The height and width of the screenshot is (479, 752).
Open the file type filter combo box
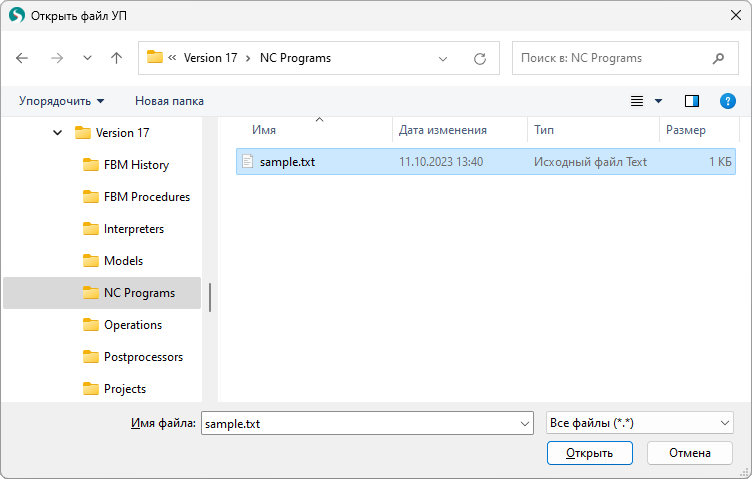click(x=640, y=423)
